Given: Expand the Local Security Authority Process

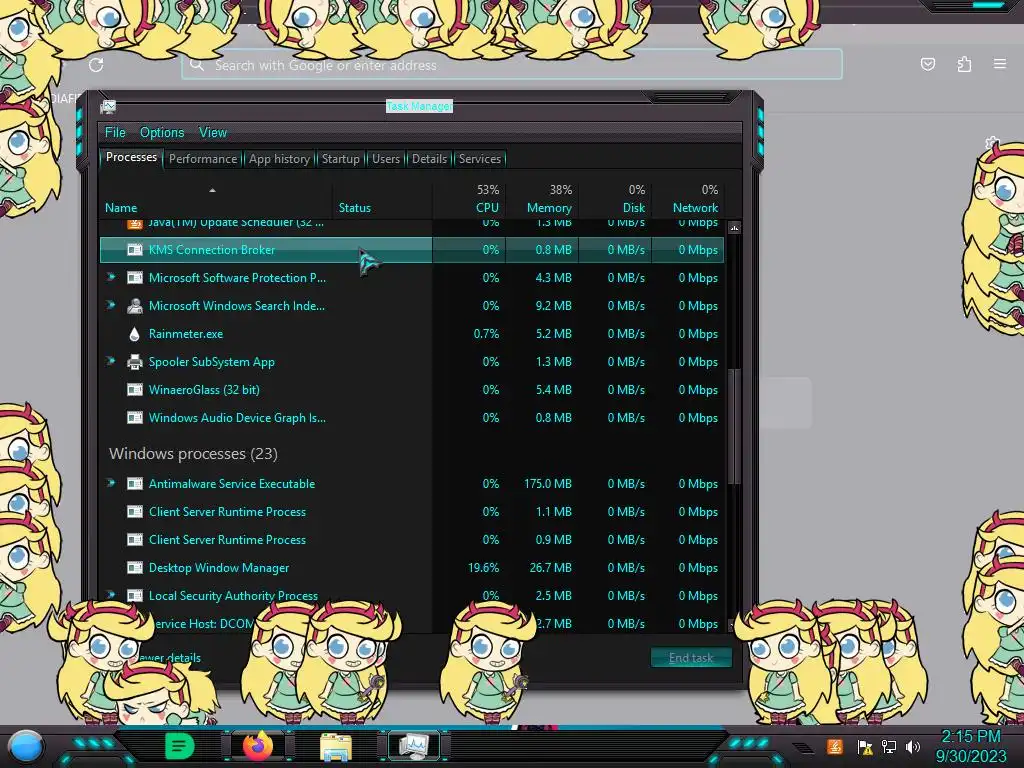Looking at the screenshot, I should (111, 595).
